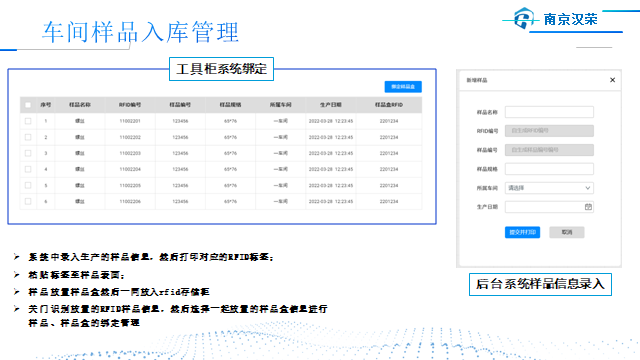Click RFID cell 11002203
640x360 pixels.
tap(130, 153)
